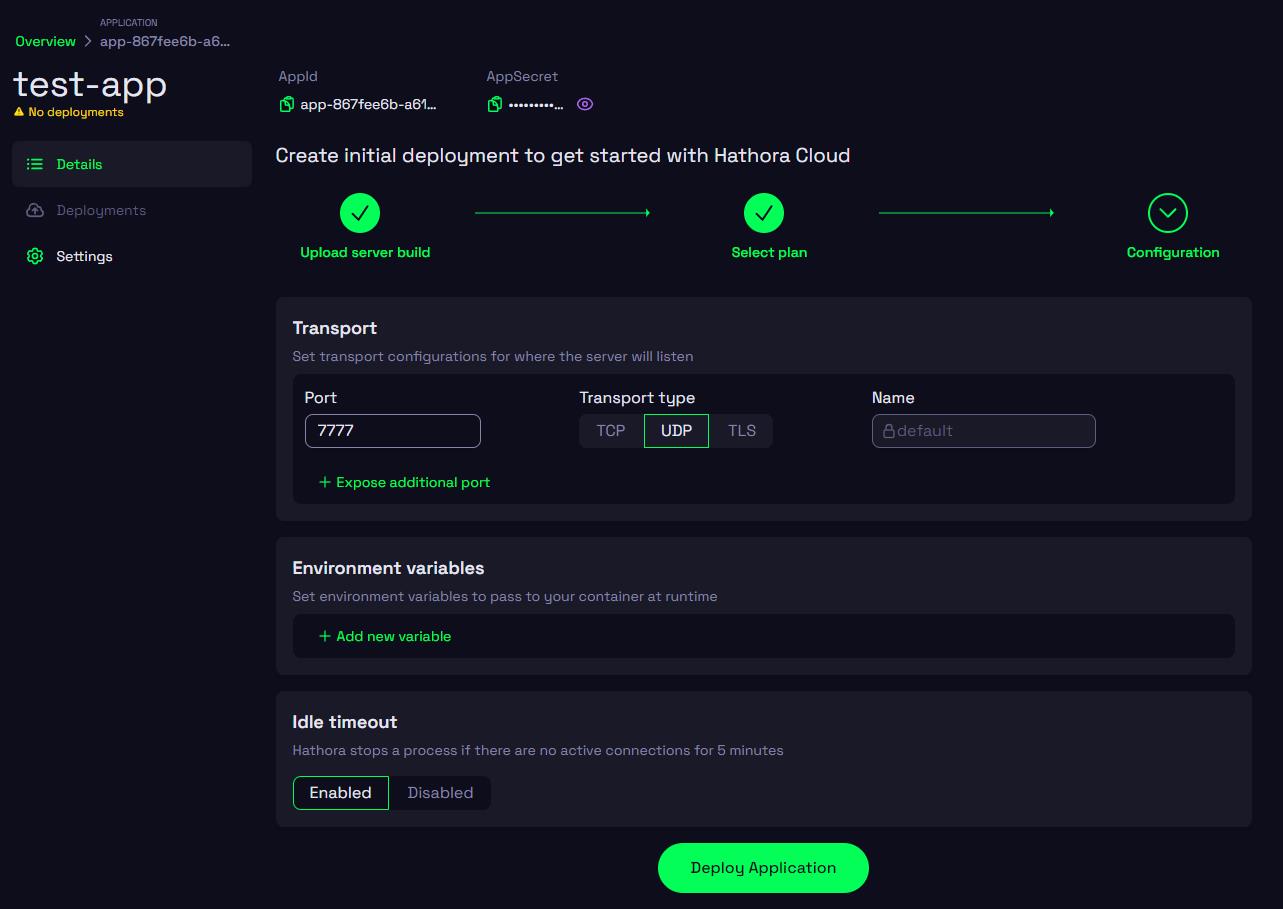This screenshot has height=909, width=1283.
Task: Click the Deploy Application button
Action: 763,868
